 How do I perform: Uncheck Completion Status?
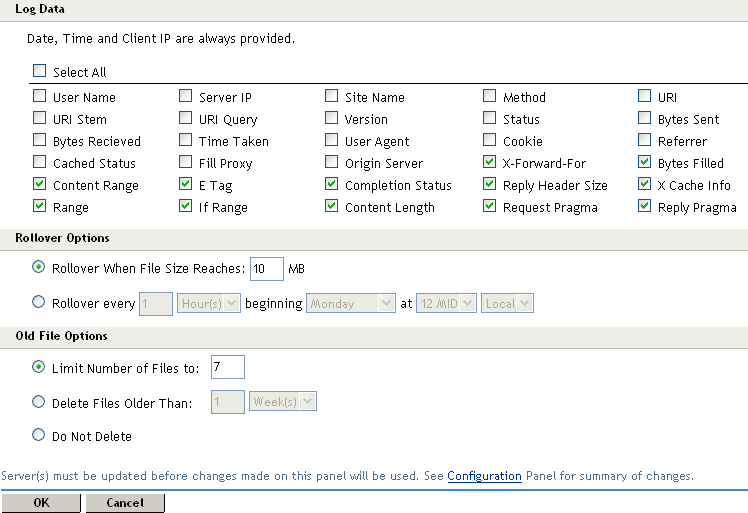tap(332, 184)
